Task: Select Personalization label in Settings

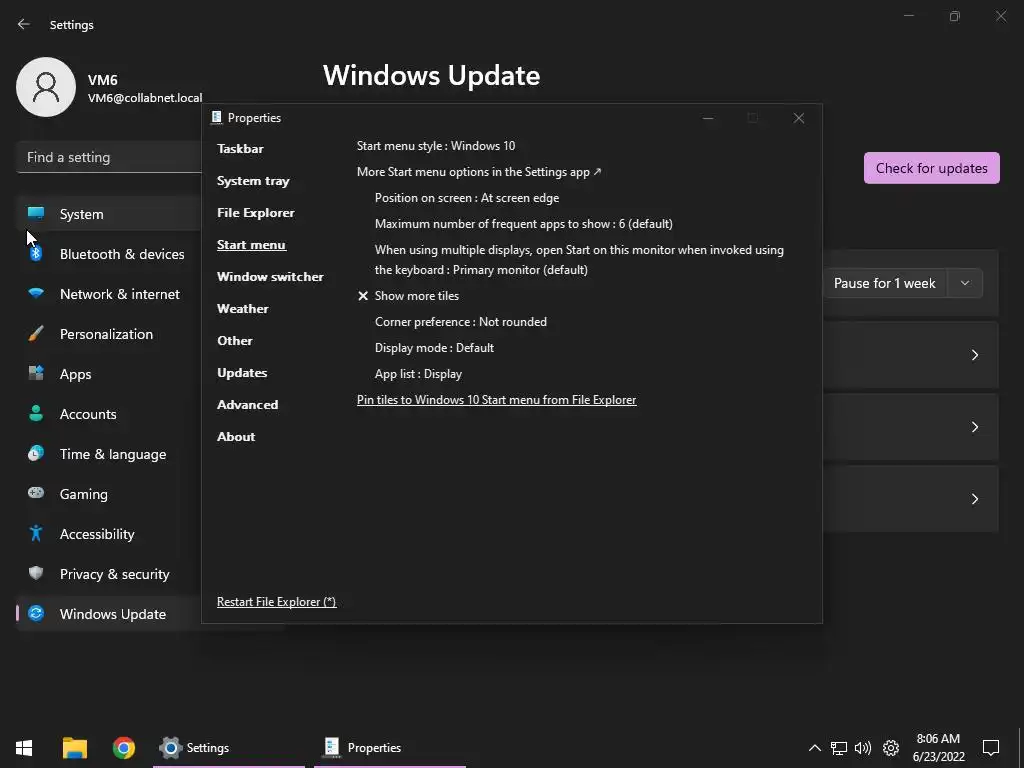Action: [x=106, y=334]
